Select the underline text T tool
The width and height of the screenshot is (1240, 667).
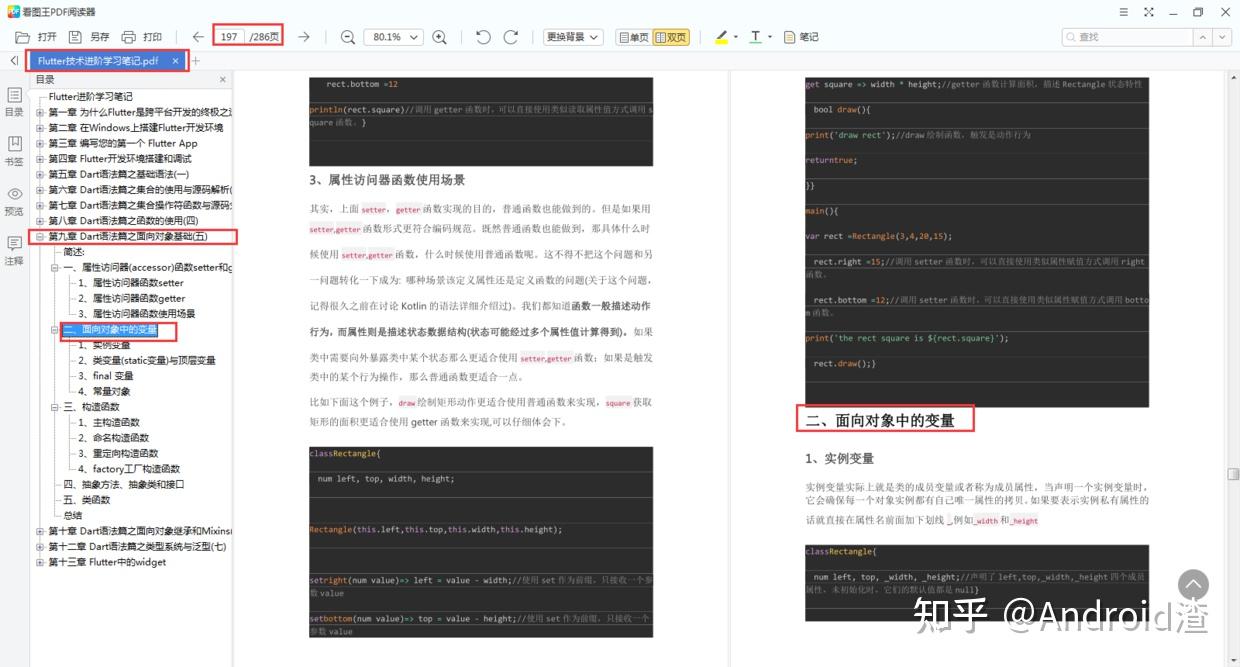pyautogui.click(x=755, y=37)
